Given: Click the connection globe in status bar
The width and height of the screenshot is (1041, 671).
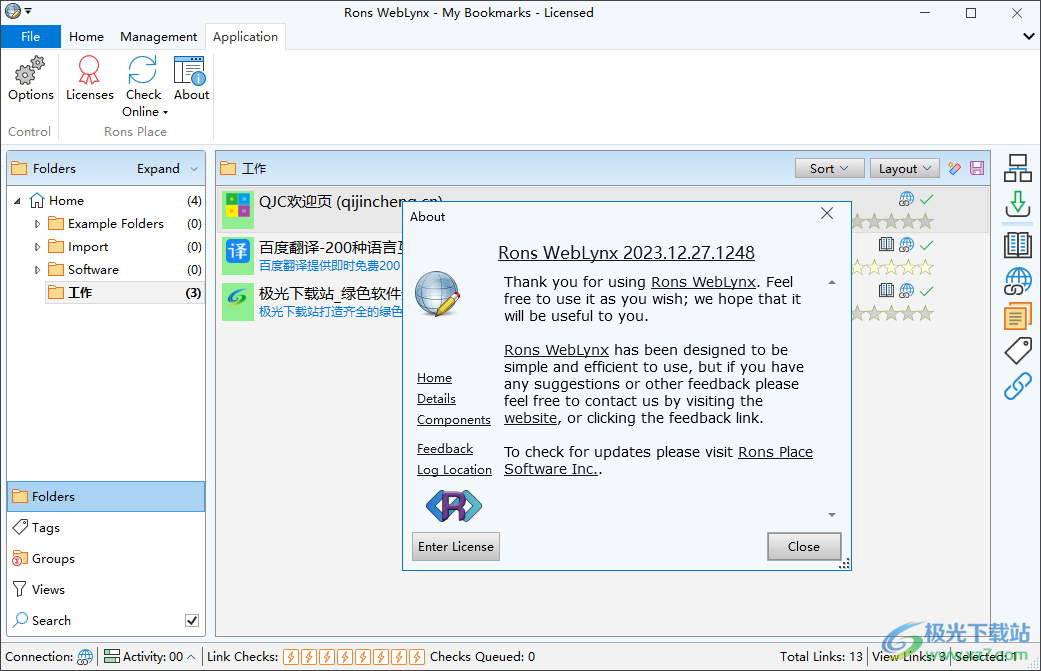Looking at the screenshot, I should (x=86, y=657).
